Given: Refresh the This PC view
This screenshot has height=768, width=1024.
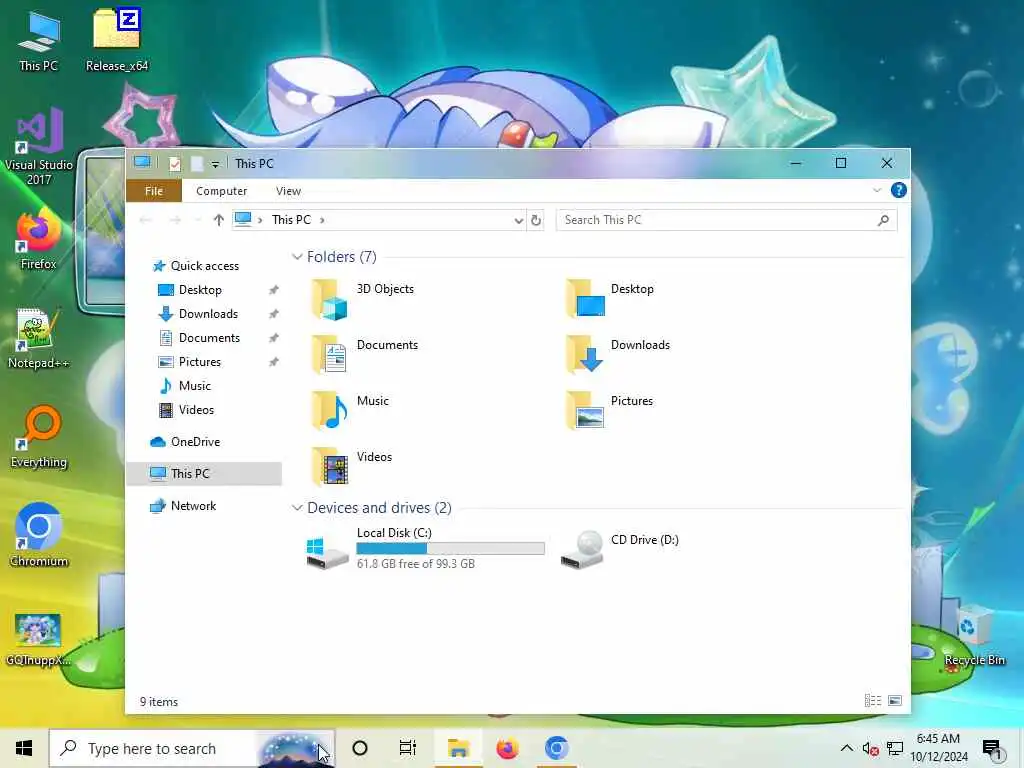Looking at the screenshot, I should [536, 220].
